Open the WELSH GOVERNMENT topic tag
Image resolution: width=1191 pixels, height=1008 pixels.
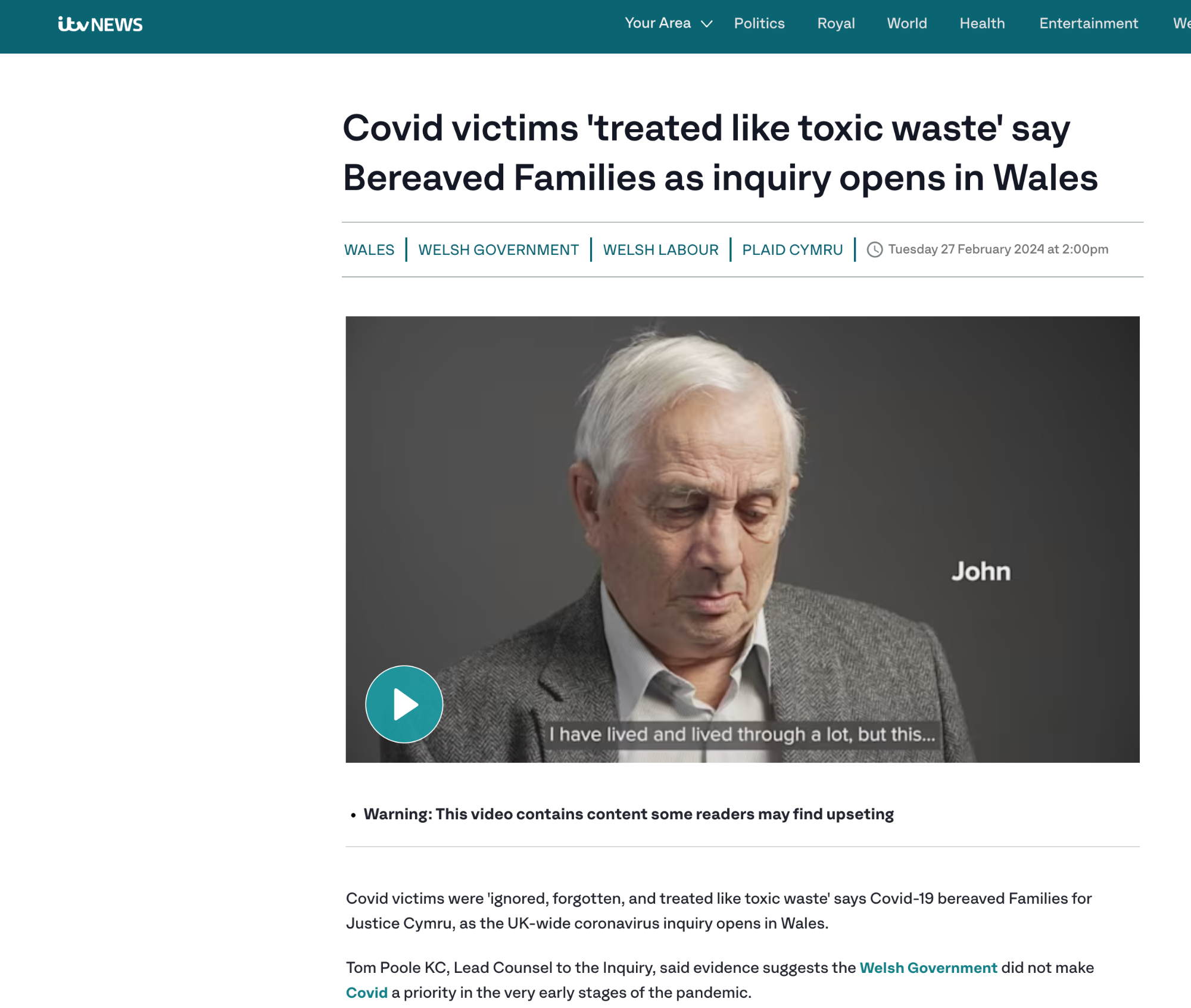pyautogui.click(x=498, y=249)
